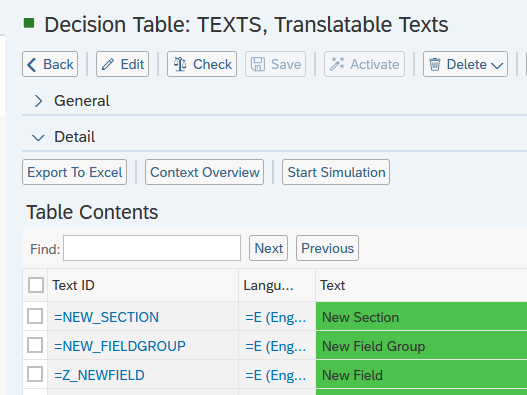This screenshot has height=395, width=527.
Task: Click the Export To Excel button
Action: click(x=75, y=172)
